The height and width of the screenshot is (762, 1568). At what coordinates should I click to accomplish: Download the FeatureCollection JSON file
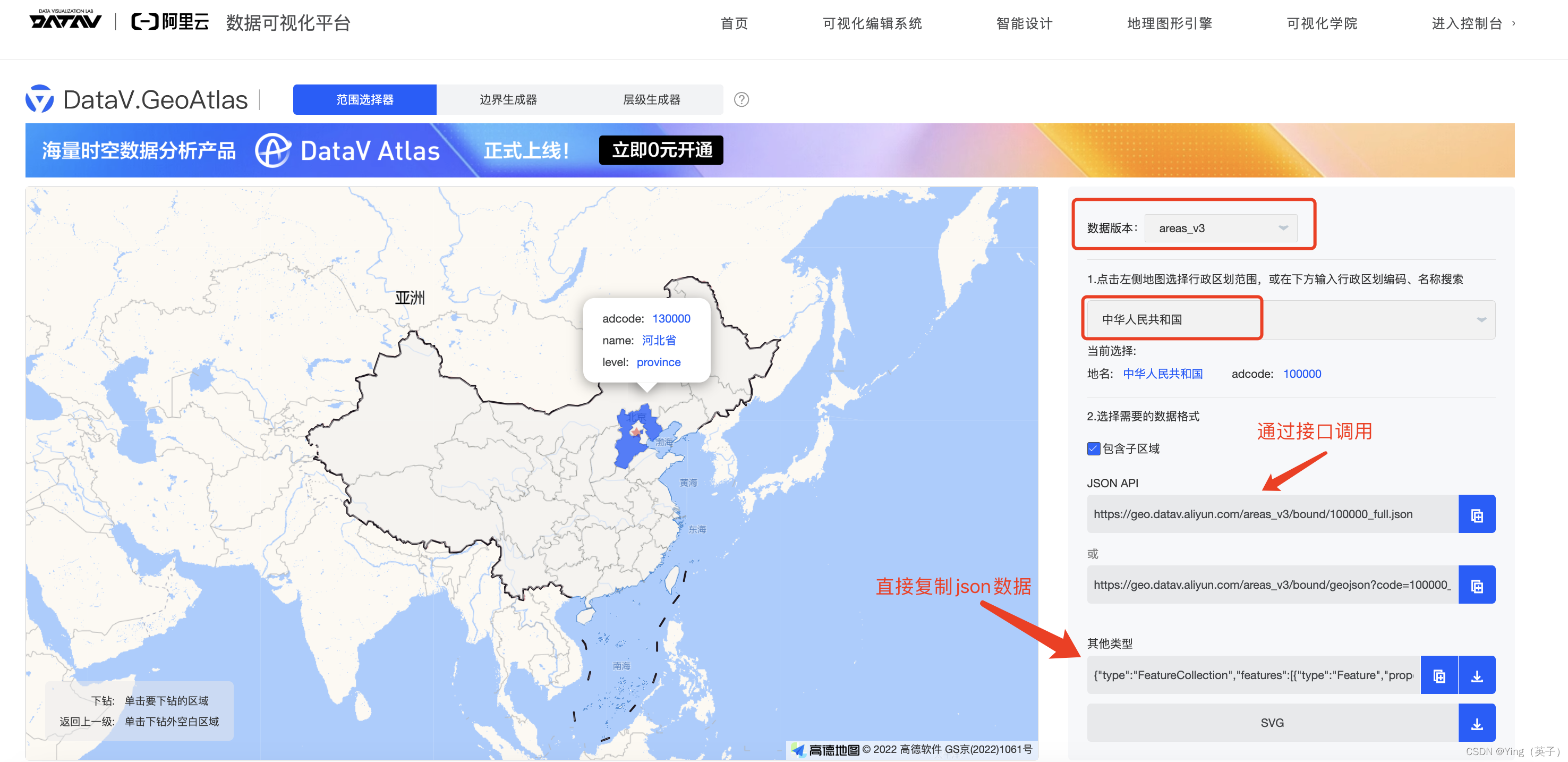coord(1477,675)
